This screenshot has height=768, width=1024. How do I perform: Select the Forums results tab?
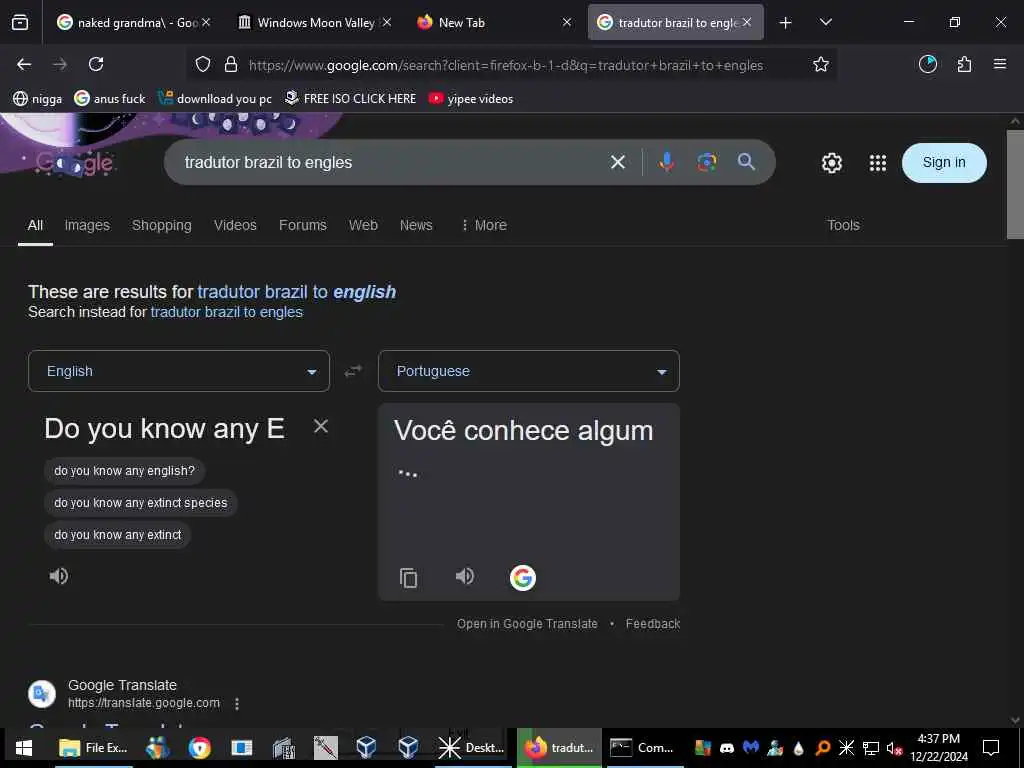302,225
